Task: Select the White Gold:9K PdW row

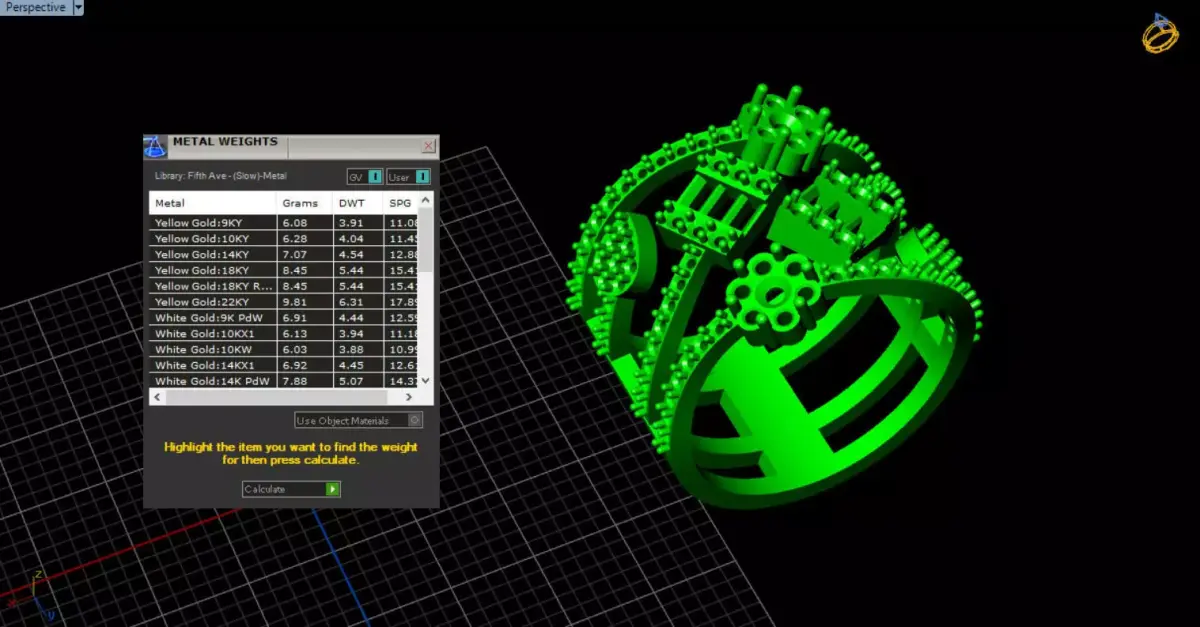Action: 283,318
